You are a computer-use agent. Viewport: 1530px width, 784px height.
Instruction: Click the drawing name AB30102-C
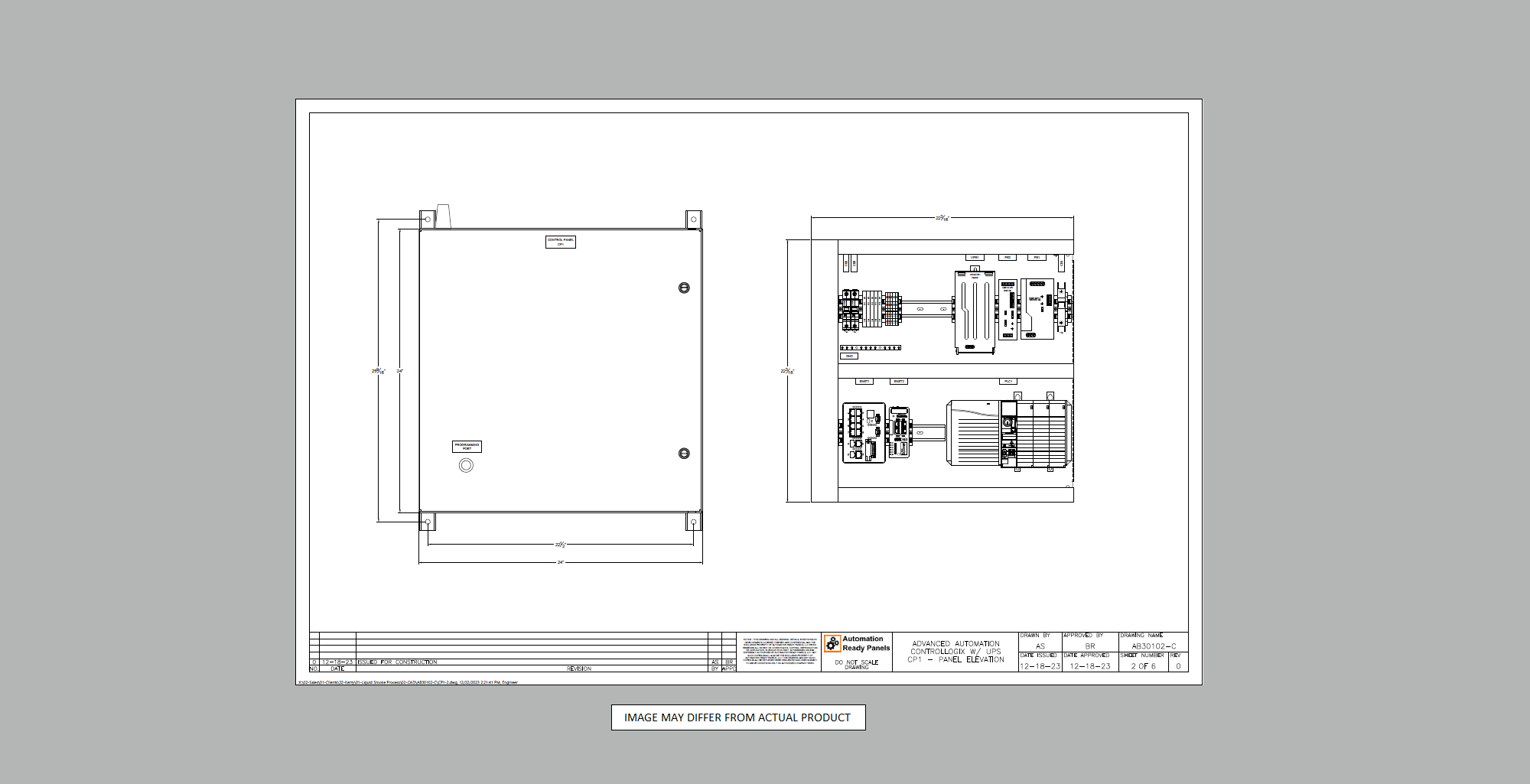pos(1154,646)
